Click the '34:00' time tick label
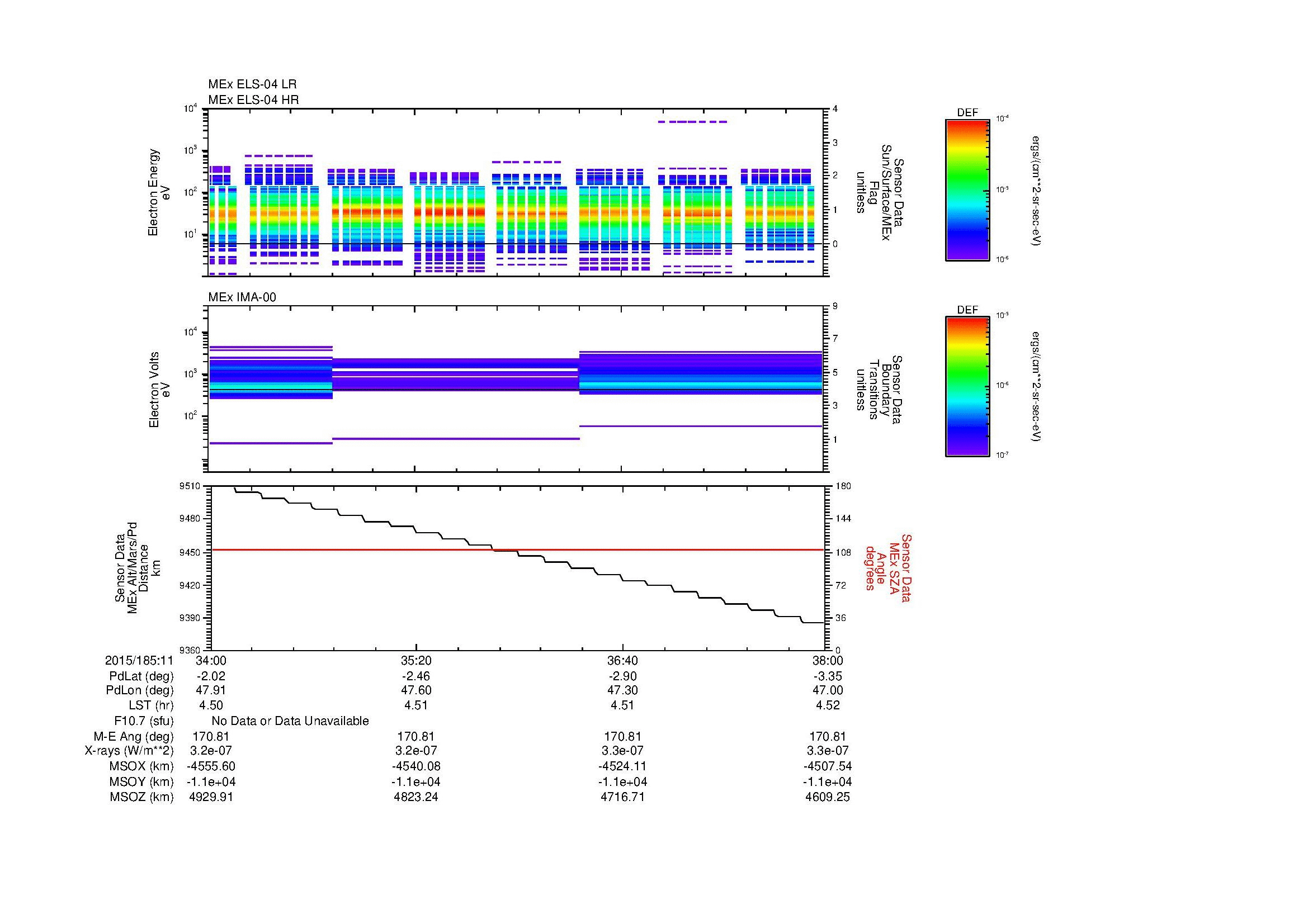Image resolution: width=1308 pixels, height=924 pixels. [211, 660]
